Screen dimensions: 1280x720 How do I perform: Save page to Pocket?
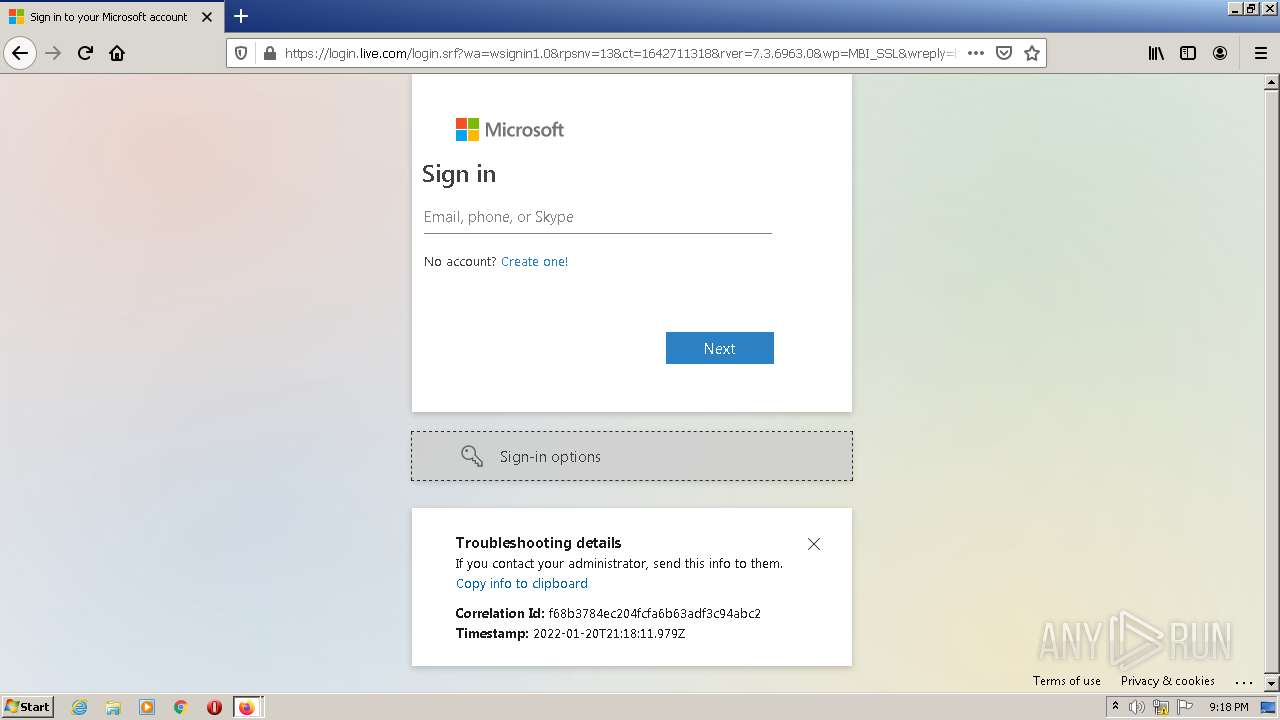pos(1004,53)
